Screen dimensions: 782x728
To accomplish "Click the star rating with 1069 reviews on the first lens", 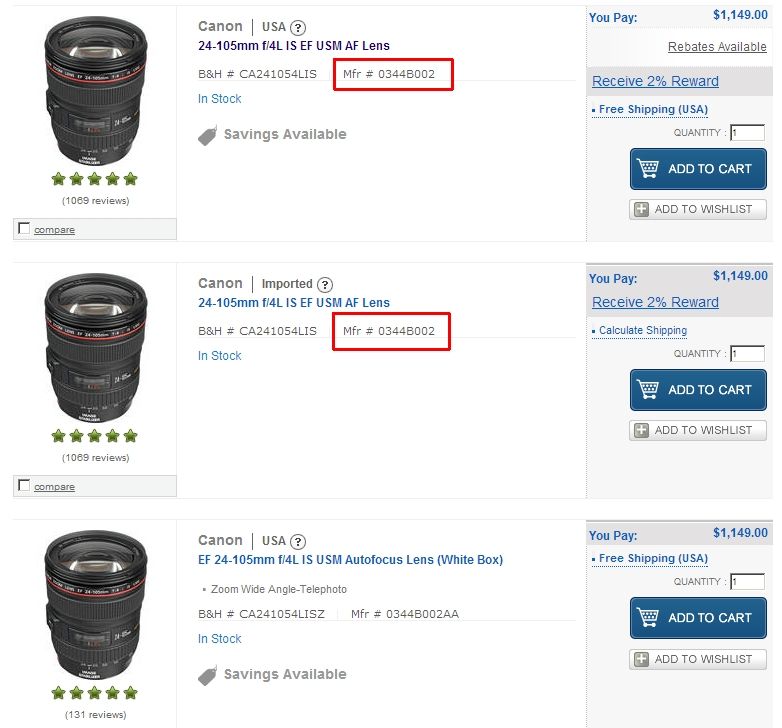I will (95, 180).
